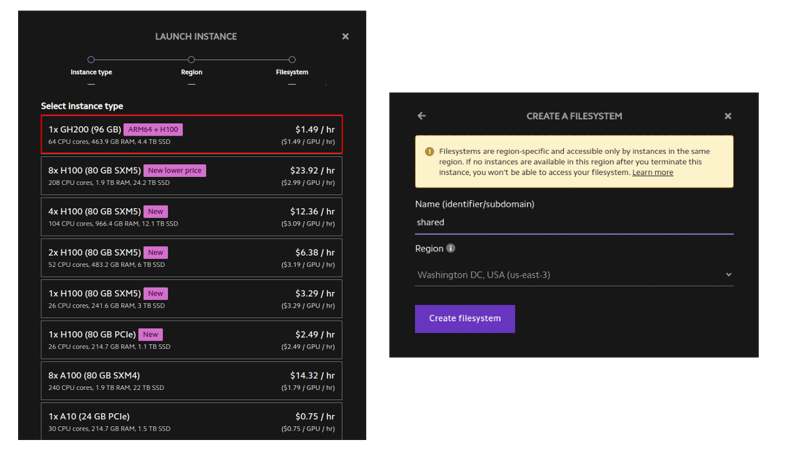This screenshot has width=800, height=450.
Task: Close the Create a Filesystem dialog
Action: tap(727, 116)
